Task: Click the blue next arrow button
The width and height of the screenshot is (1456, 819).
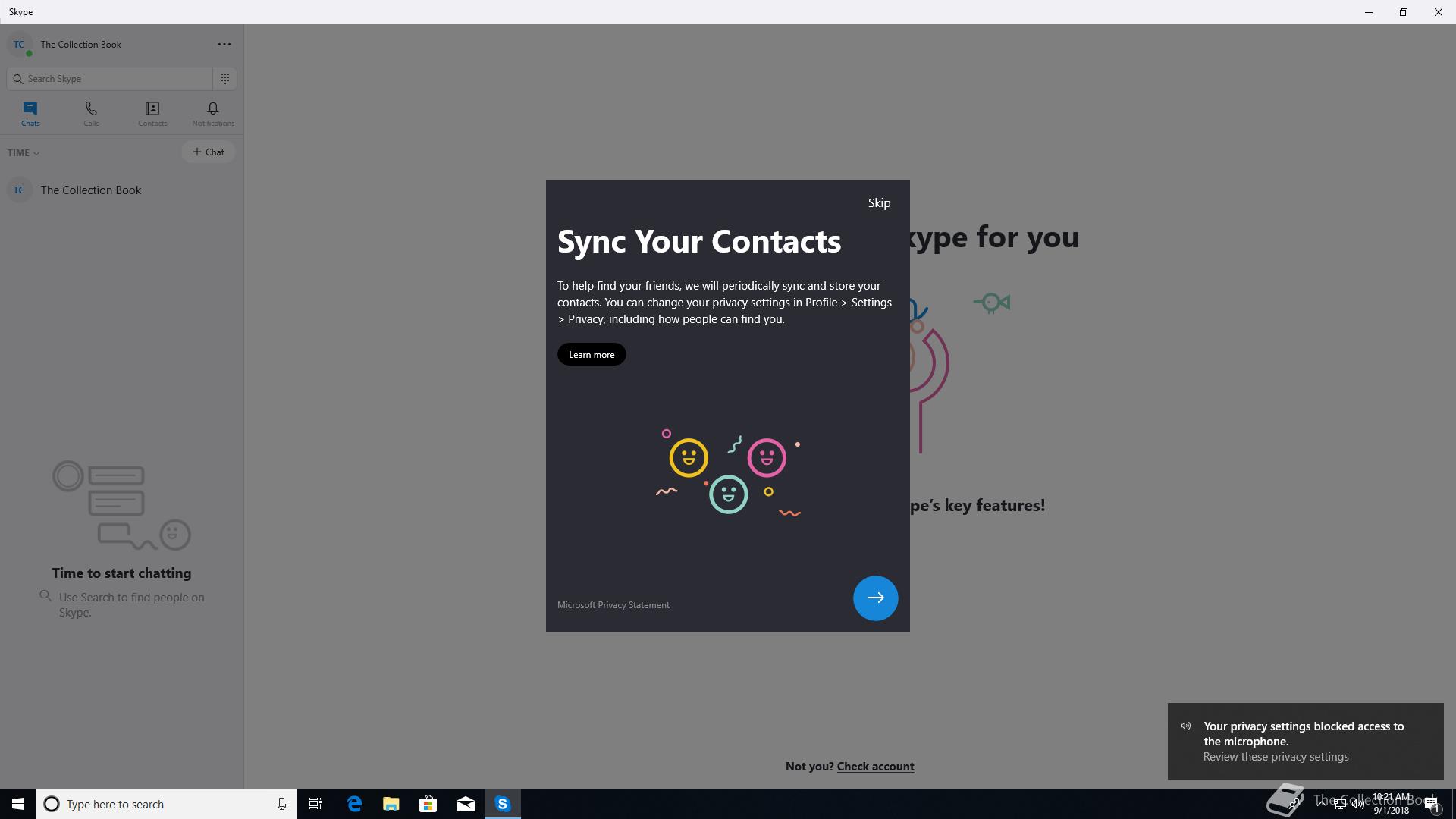Action: click(x=875, y=598)
